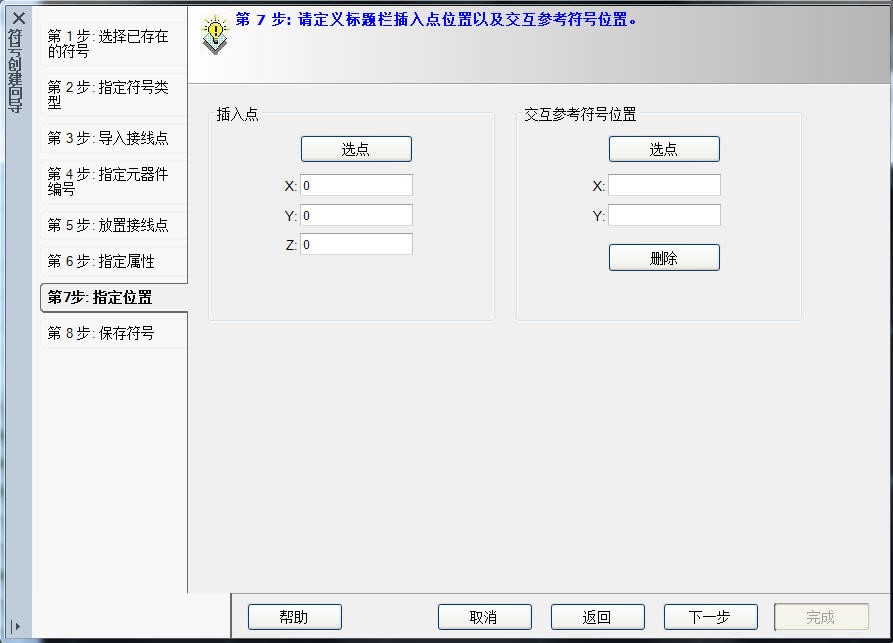893x643 pixels.
Task: Focus the 插入点 Y input field
Action: click(x=356, y=216)
